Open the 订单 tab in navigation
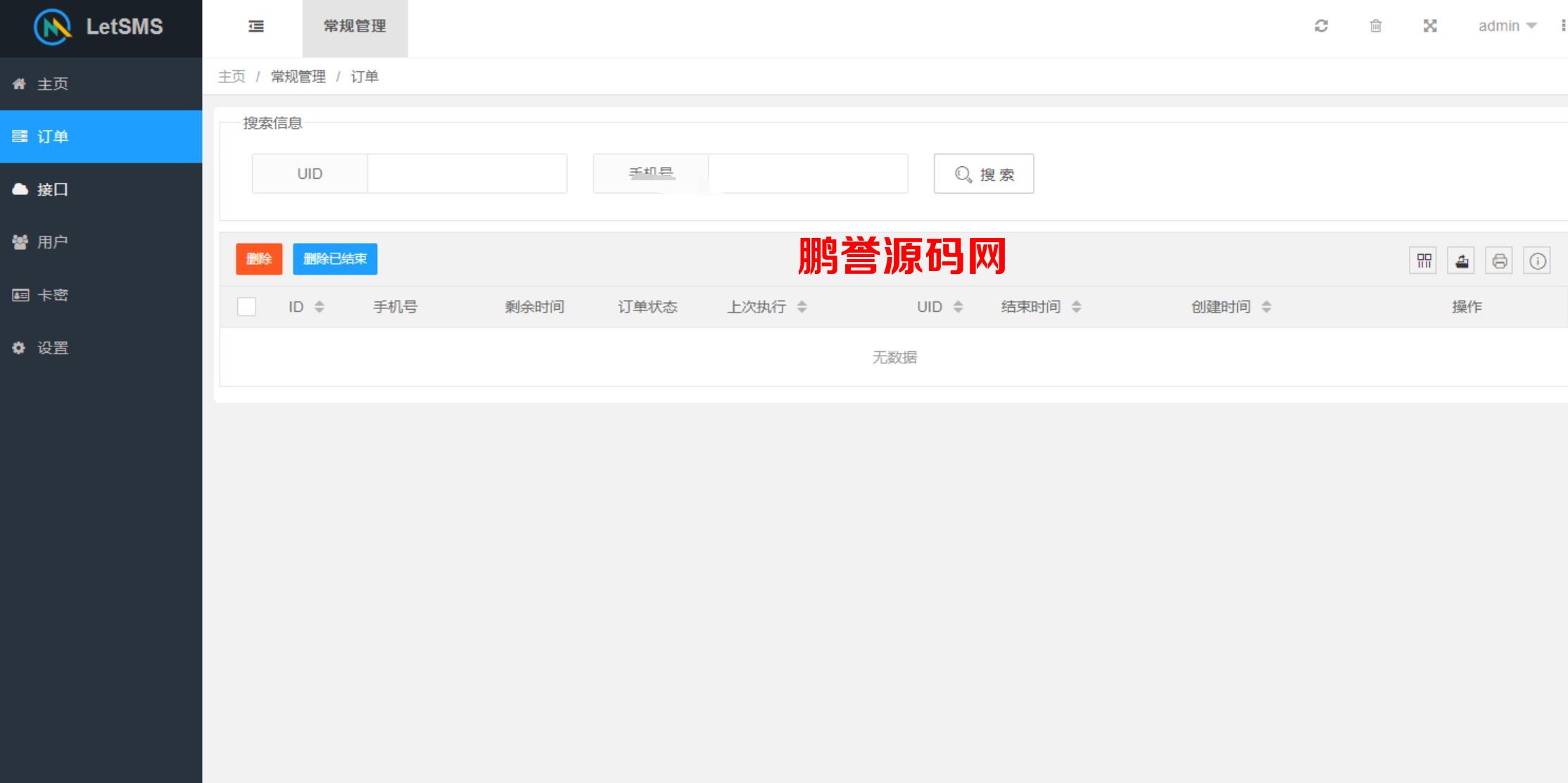Viewport: 1568px width, 783px height. point(100,136)
